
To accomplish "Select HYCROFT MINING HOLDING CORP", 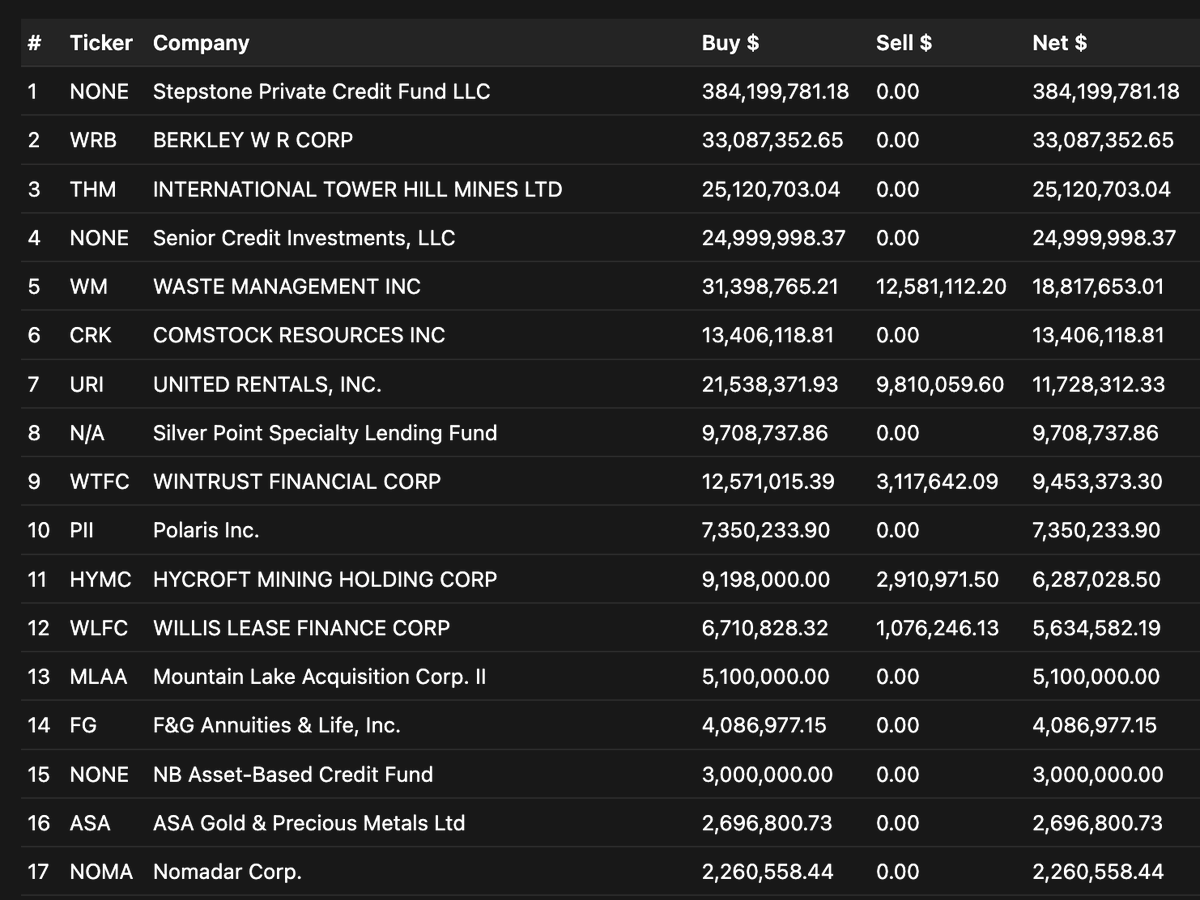I will point(325,580).
